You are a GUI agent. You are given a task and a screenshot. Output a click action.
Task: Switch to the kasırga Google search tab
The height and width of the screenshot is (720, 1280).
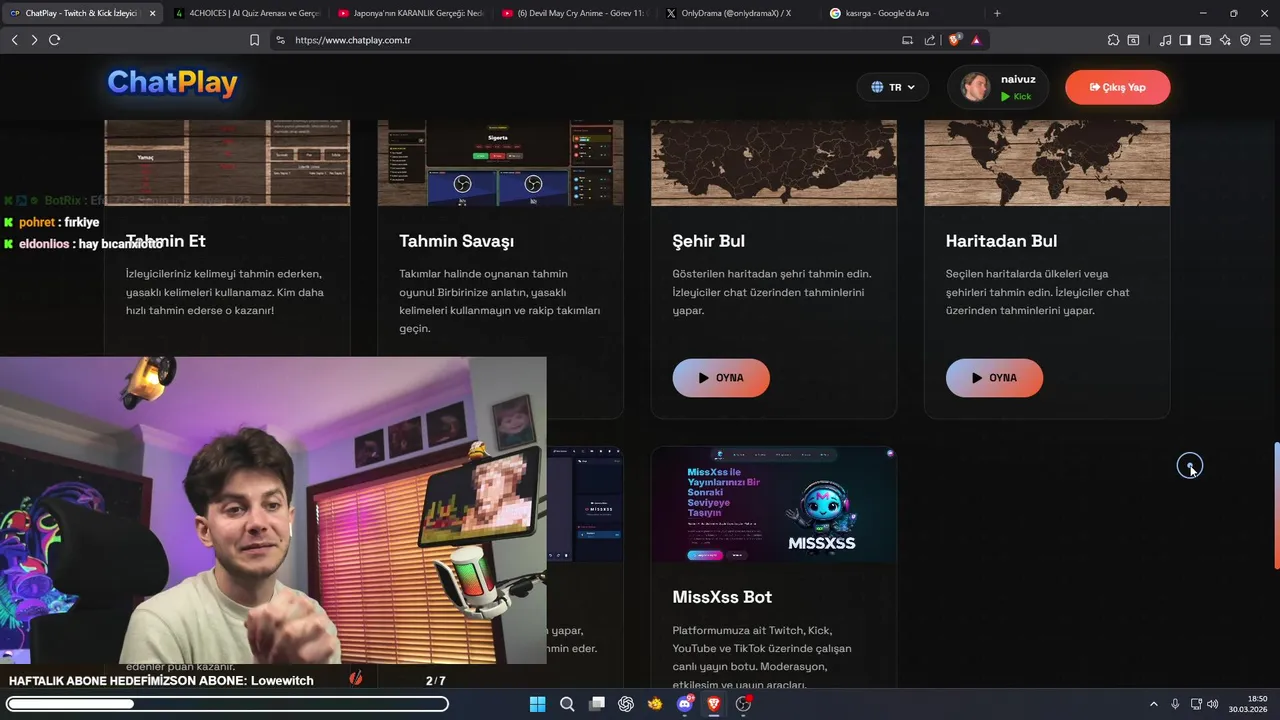[x=902, y=13]
